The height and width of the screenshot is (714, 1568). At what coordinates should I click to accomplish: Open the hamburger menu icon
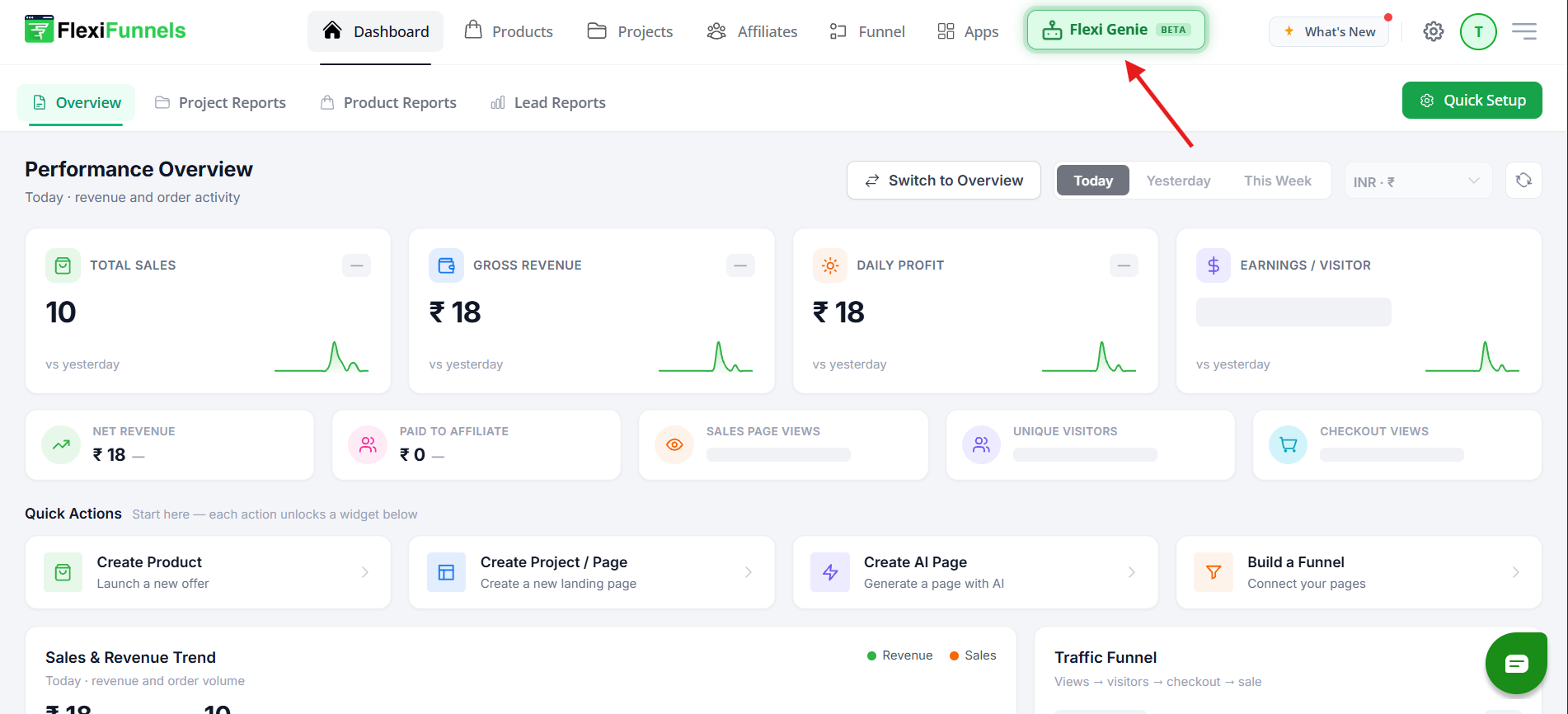coord(1524,31)
